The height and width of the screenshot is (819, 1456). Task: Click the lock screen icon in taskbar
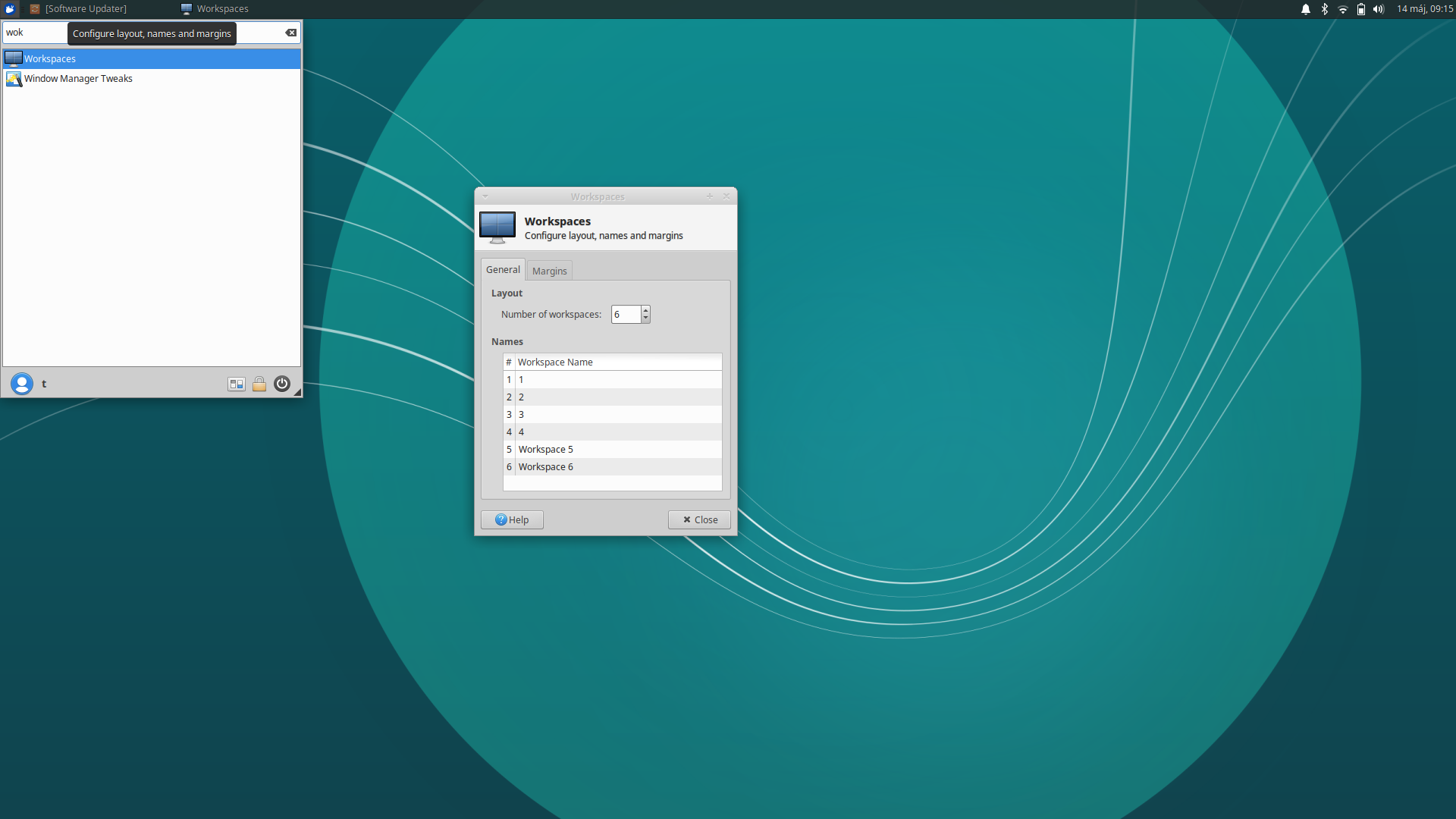258,384
